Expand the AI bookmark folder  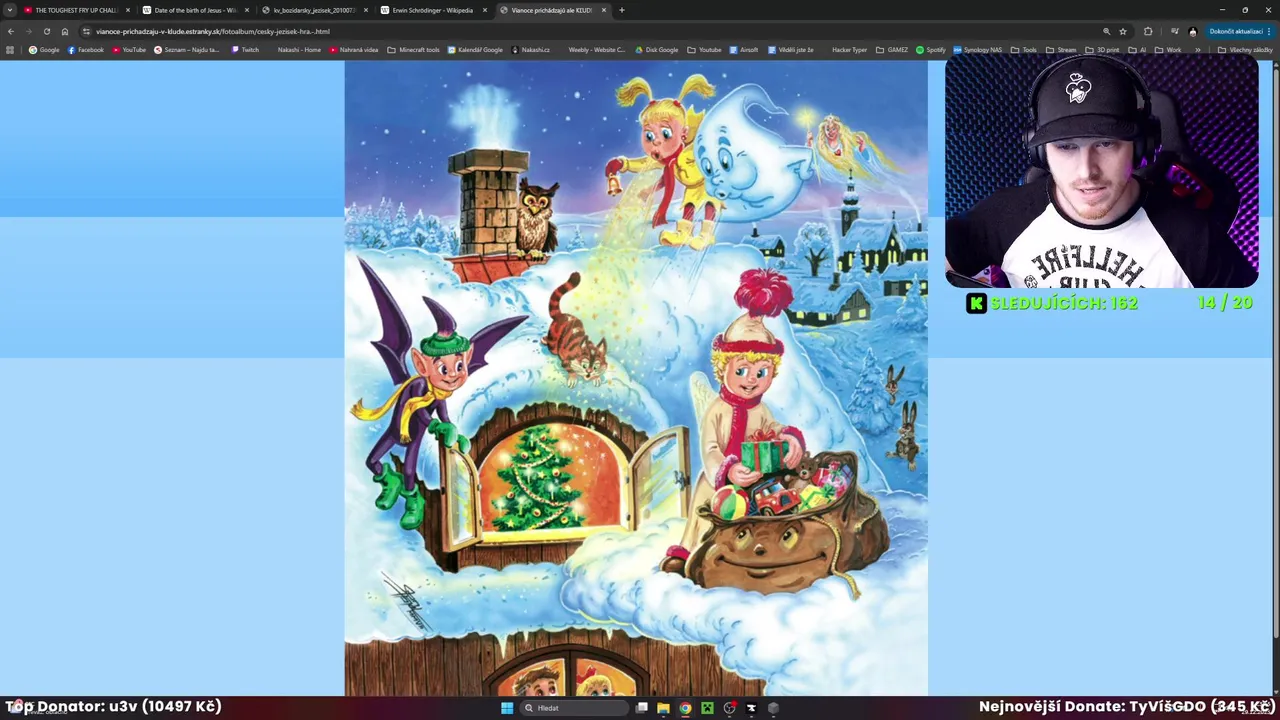coord(1136,50)
